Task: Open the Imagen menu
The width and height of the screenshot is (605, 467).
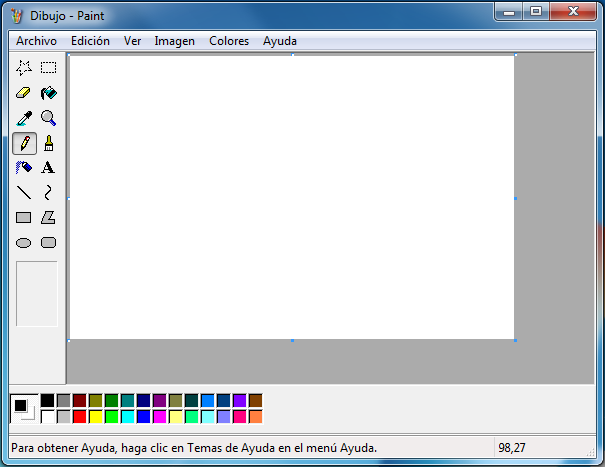Action: coord(174,41)
